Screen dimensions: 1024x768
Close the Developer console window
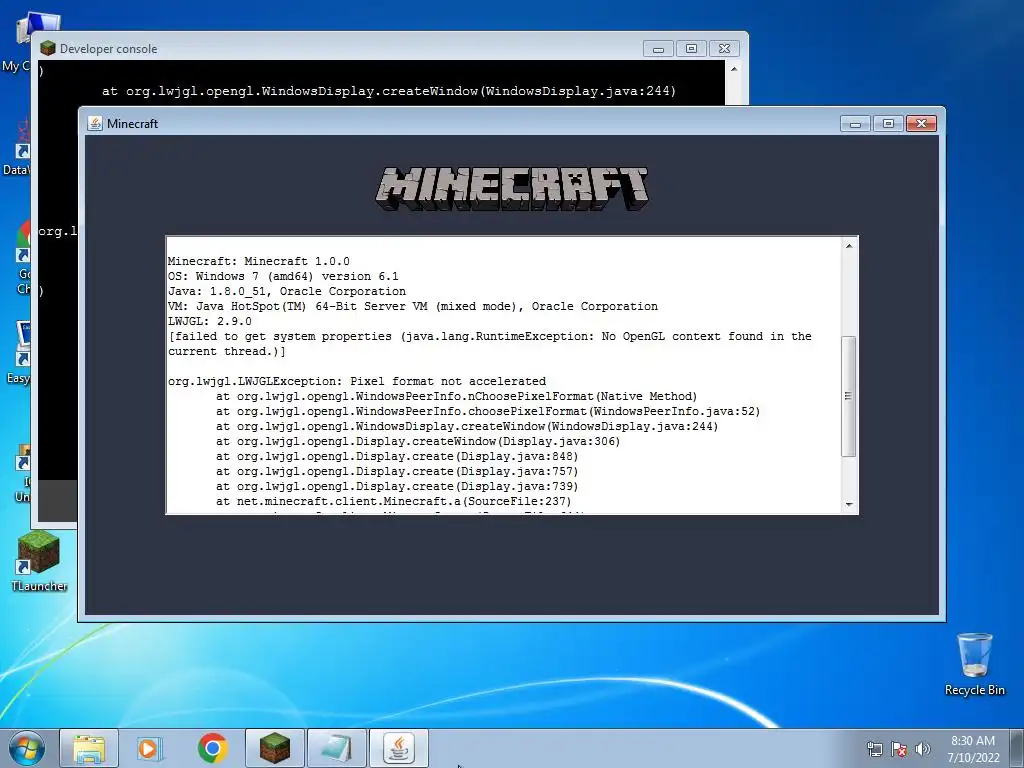click(x=724, y=49)
